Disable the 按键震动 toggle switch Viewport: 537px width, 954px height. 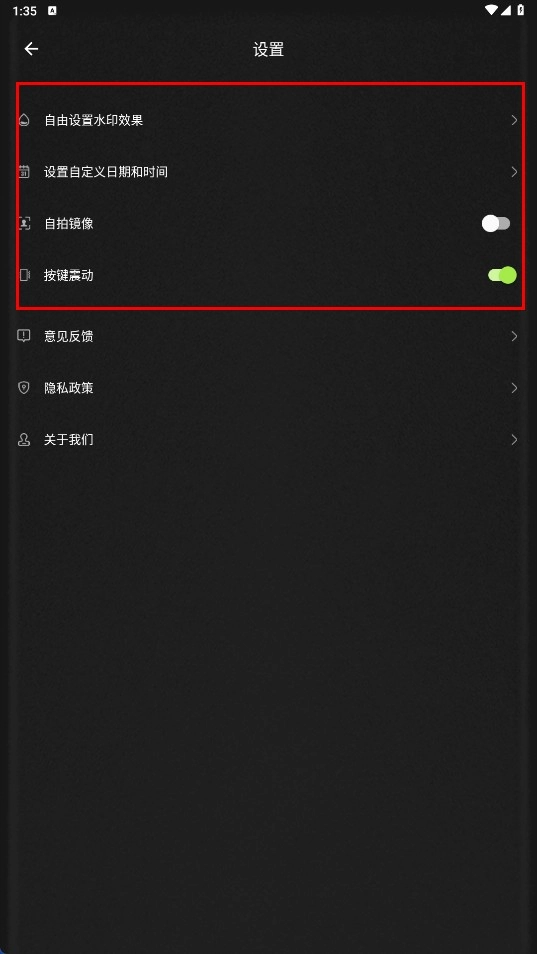[502, 275]
